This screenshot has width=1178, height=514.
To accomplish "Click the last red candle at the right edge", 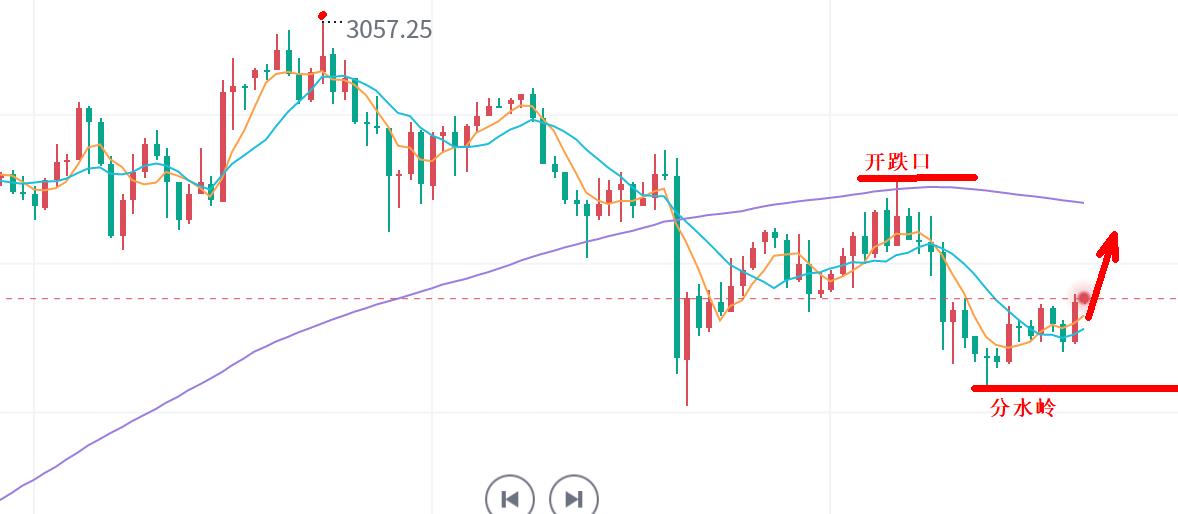I will [x=1075, y=320].
